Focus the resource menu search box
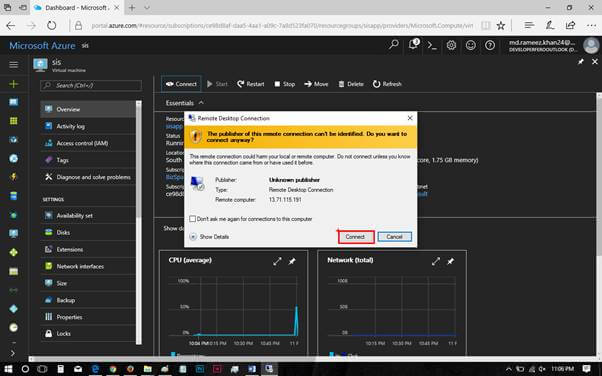This screenshot has height=376, width=602. pyautogui.click(x=91, y=85)
